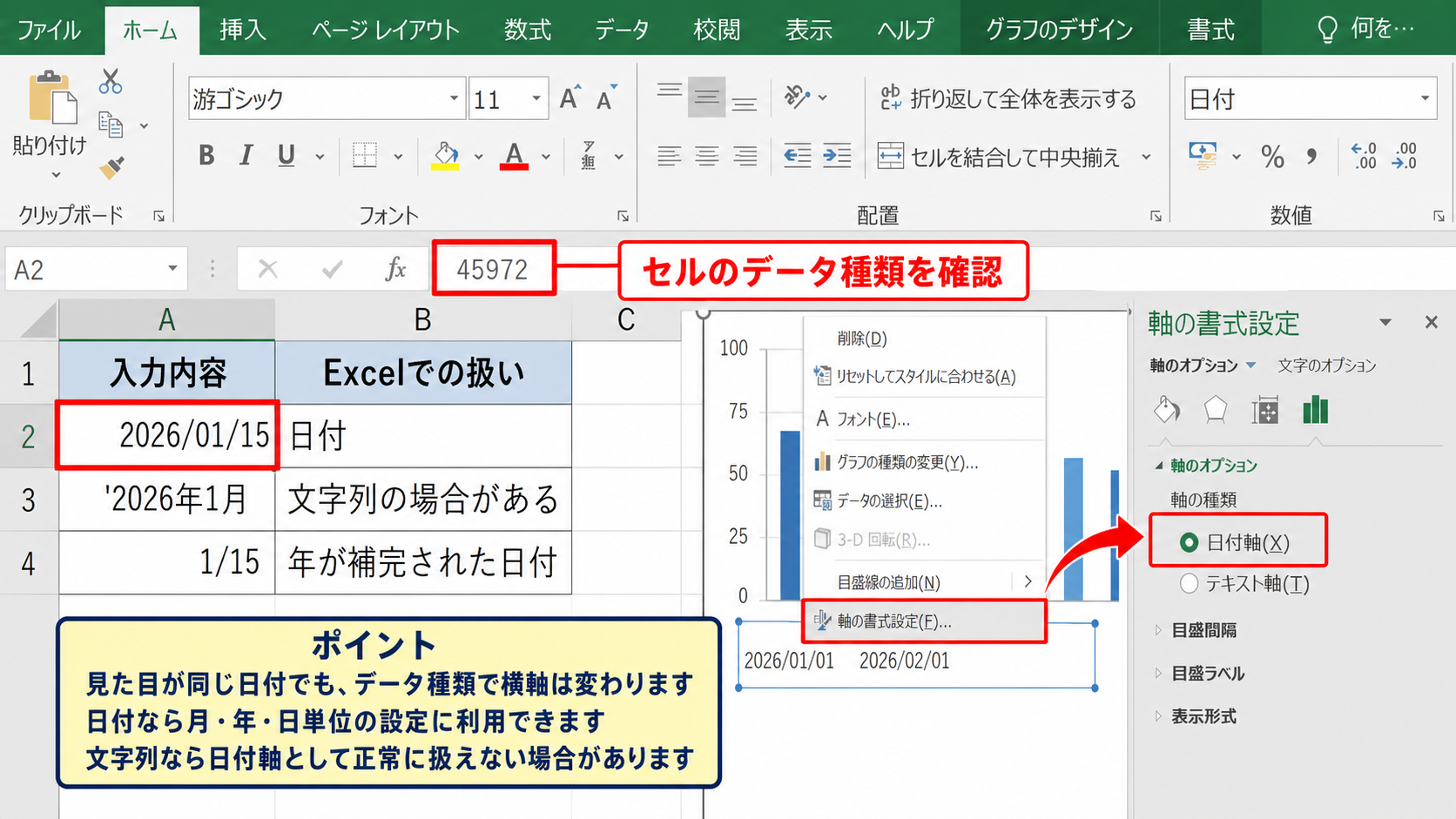Open the number format dropdown 日付
The image size is (1456, 819).
coord(1425,98)
